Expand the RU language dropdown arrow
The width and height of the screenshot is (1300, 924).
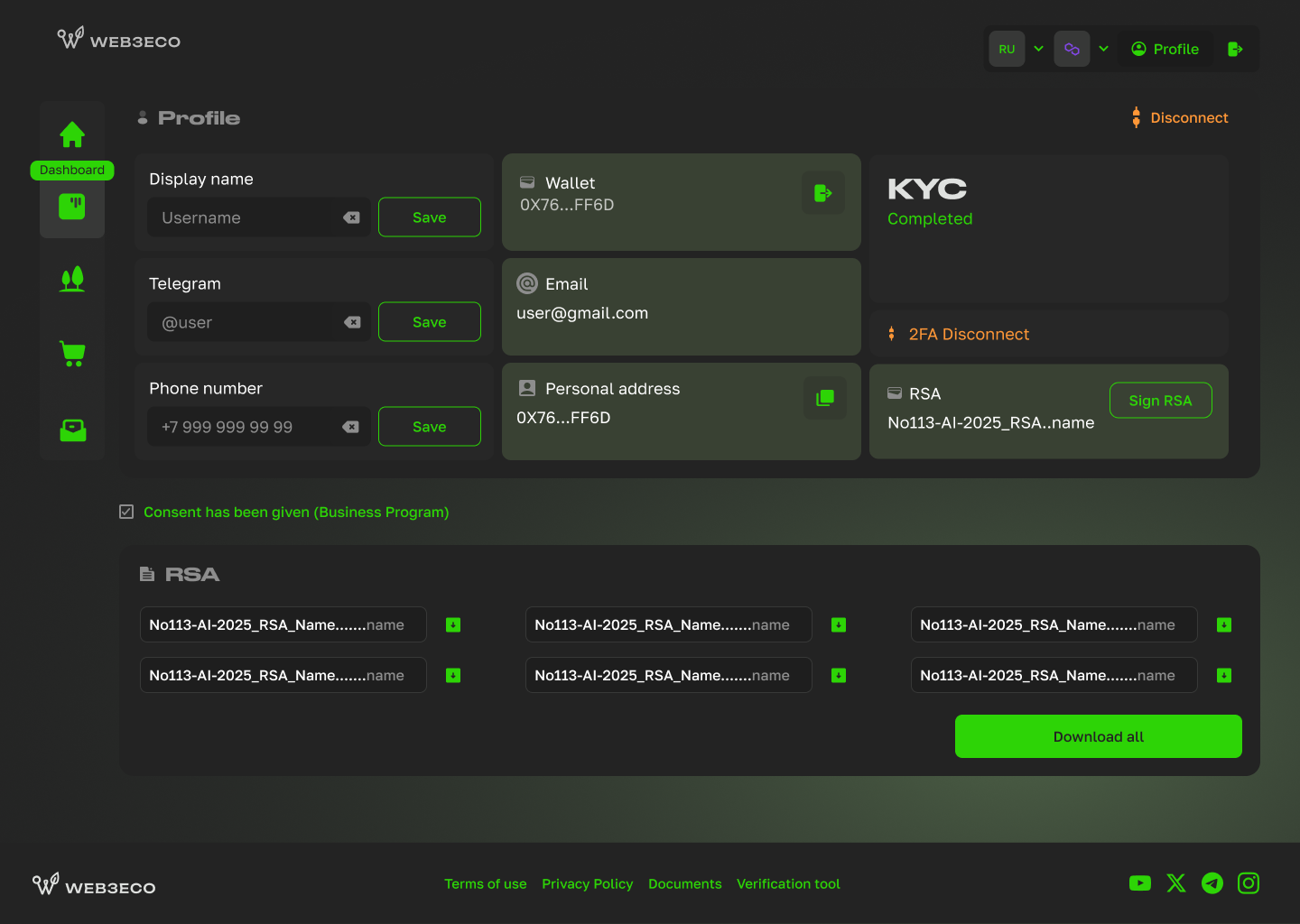[x=1038, y=49]
